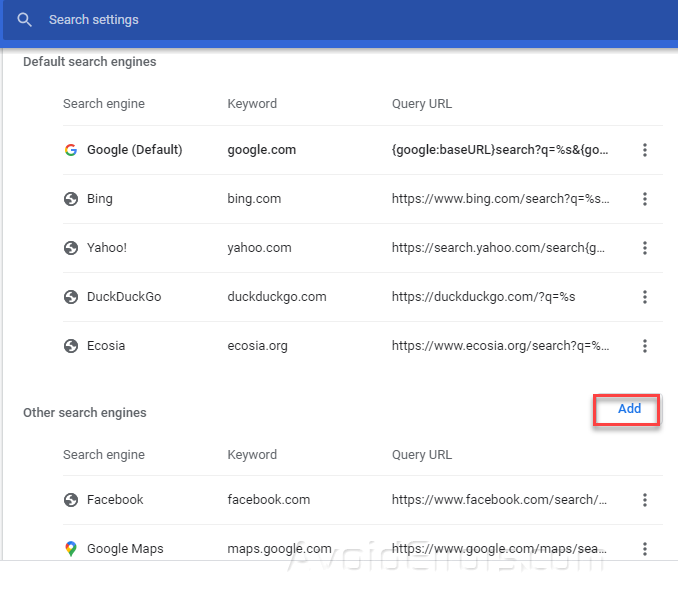678x609 pixels.
Task: Click the Google logo icon
Action: [x=71, y=150]
